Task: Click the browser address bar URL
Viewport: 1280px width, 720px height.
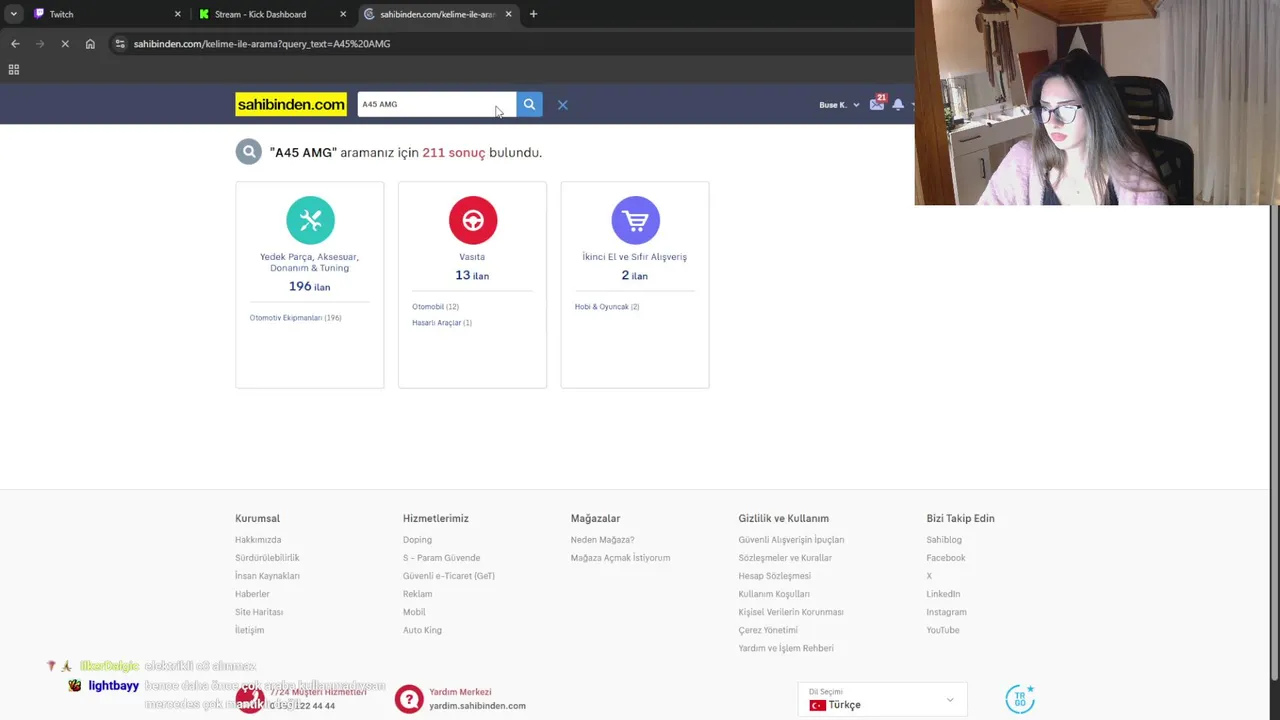Action: (262, 44)
